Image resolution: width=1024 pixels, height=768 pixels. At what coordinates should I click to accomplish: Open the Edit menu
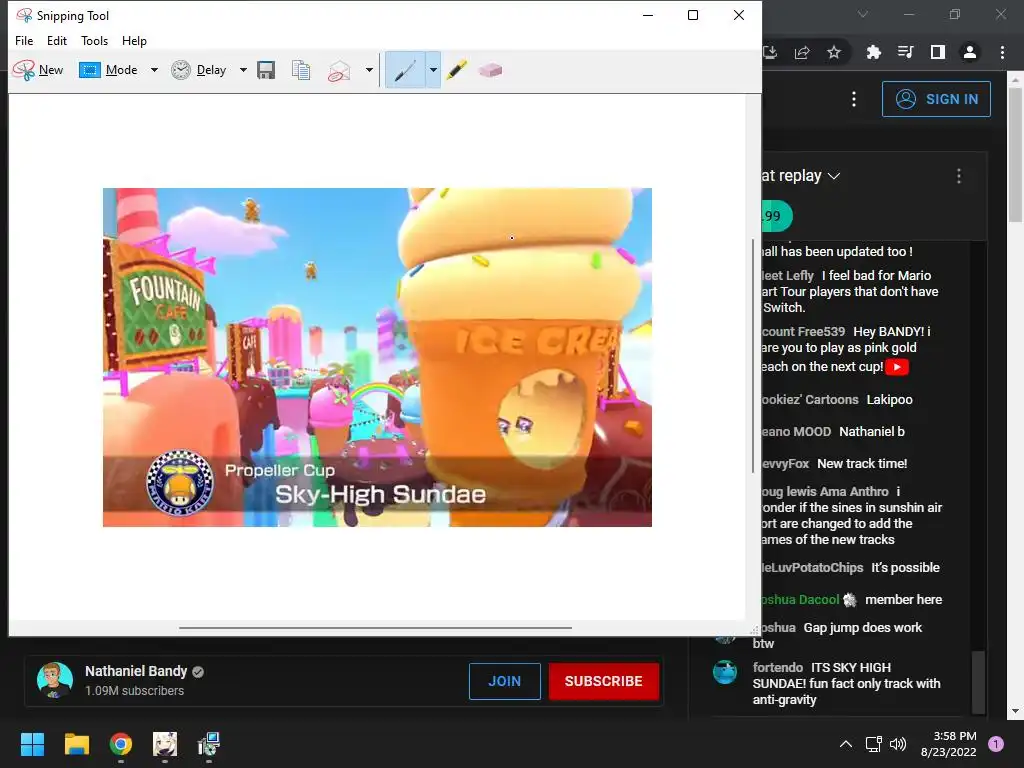(x=57, y=40)
